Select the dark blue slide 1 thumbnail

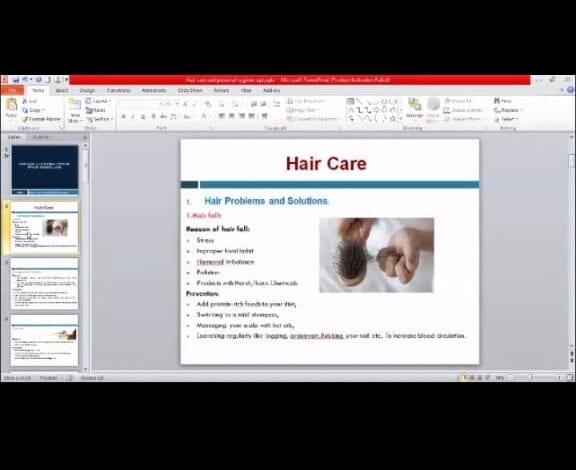coord(45,169)
